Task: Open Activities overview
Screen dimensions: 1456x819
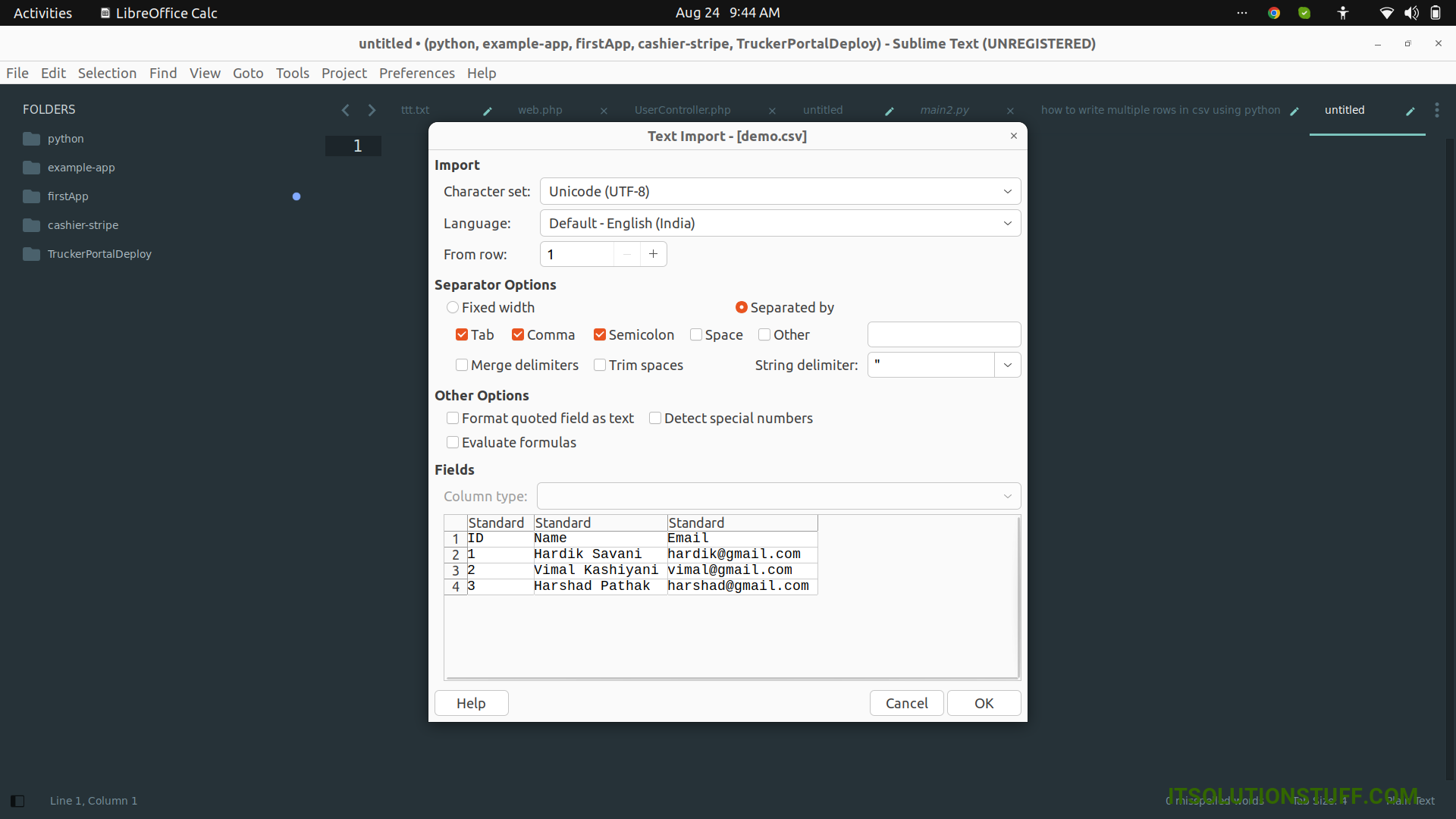Action: pyautogui.click(x=43, y=13)
